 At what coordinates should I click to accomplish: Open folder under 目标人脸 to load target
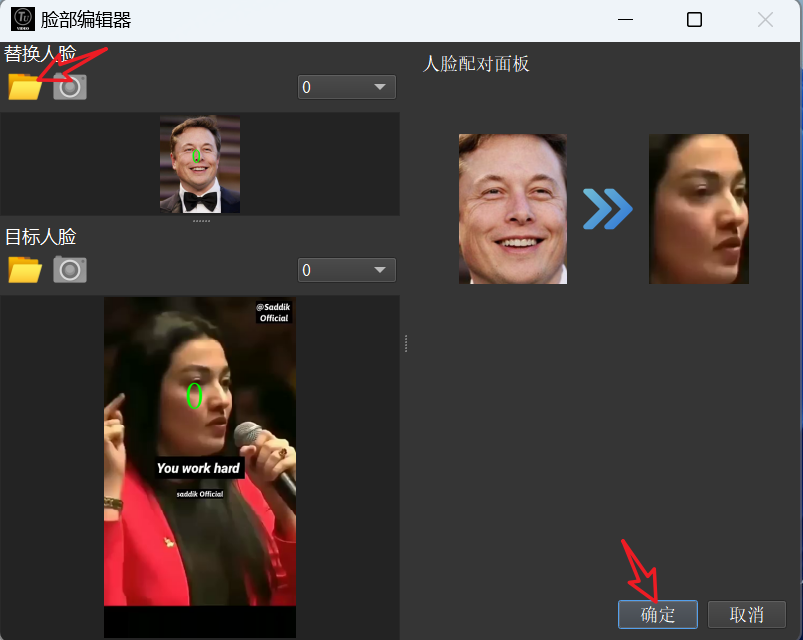click(x=23, y=270)
